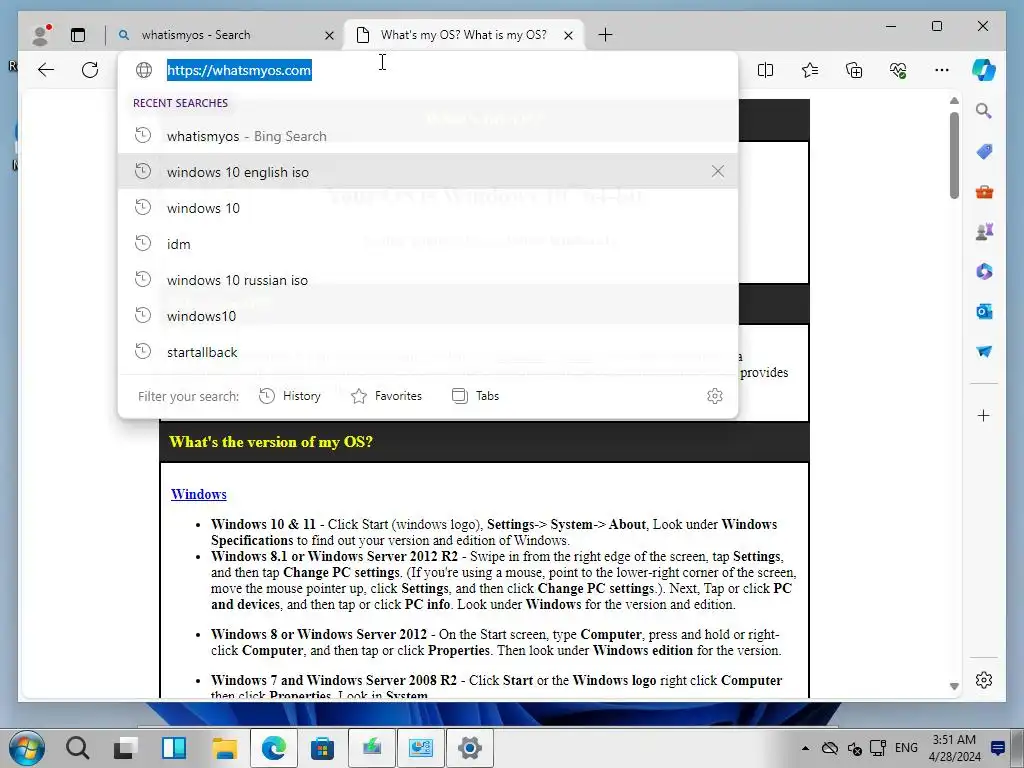Close the whatismyos - Search tab
Screen dimensions: 1024x768
[x=330, y=35]
